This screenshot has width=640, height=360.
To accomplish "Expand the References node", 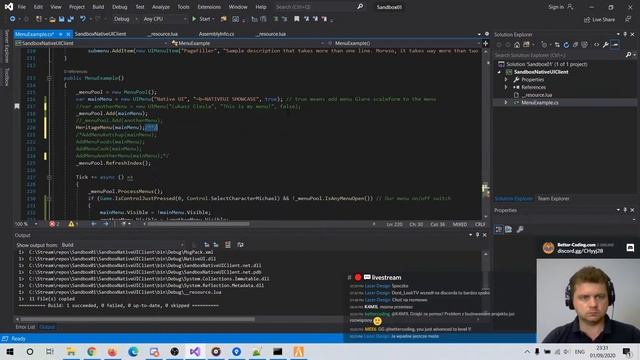I will (506, 87).
